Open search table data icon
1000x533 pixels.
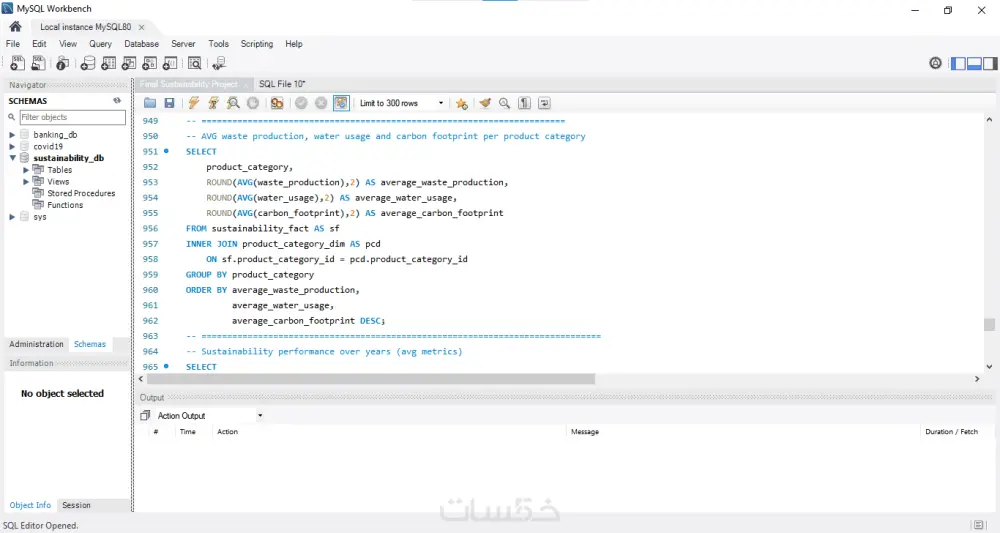point(195,63)
